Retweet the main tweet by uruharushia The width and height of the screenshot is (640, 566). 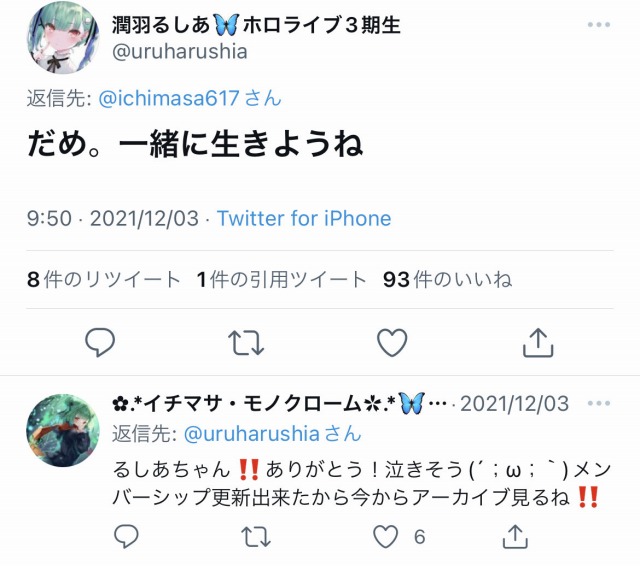pyautogui.click(x=246, y=343)
